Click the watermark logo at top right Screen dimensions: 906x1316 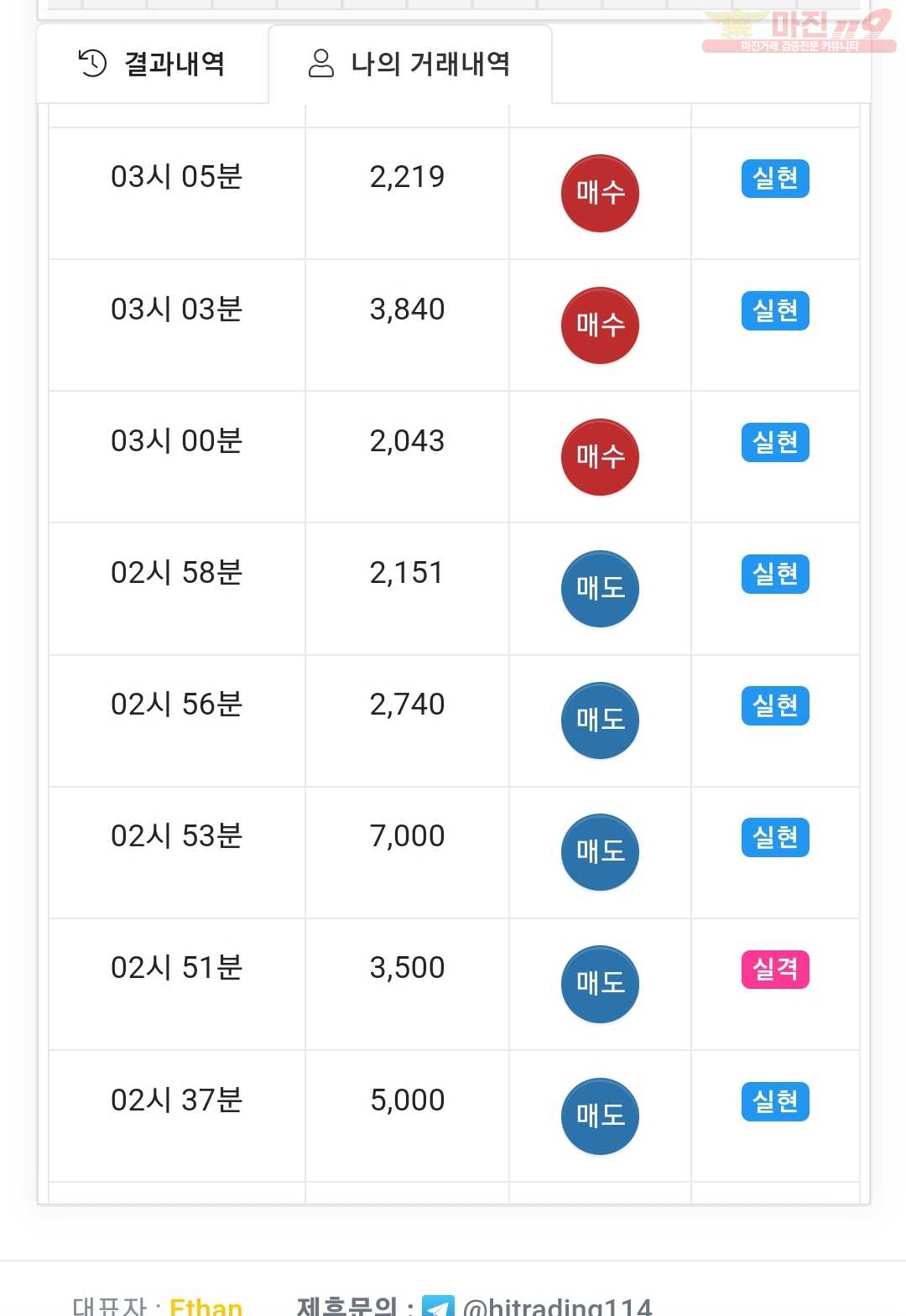point(799,31)
